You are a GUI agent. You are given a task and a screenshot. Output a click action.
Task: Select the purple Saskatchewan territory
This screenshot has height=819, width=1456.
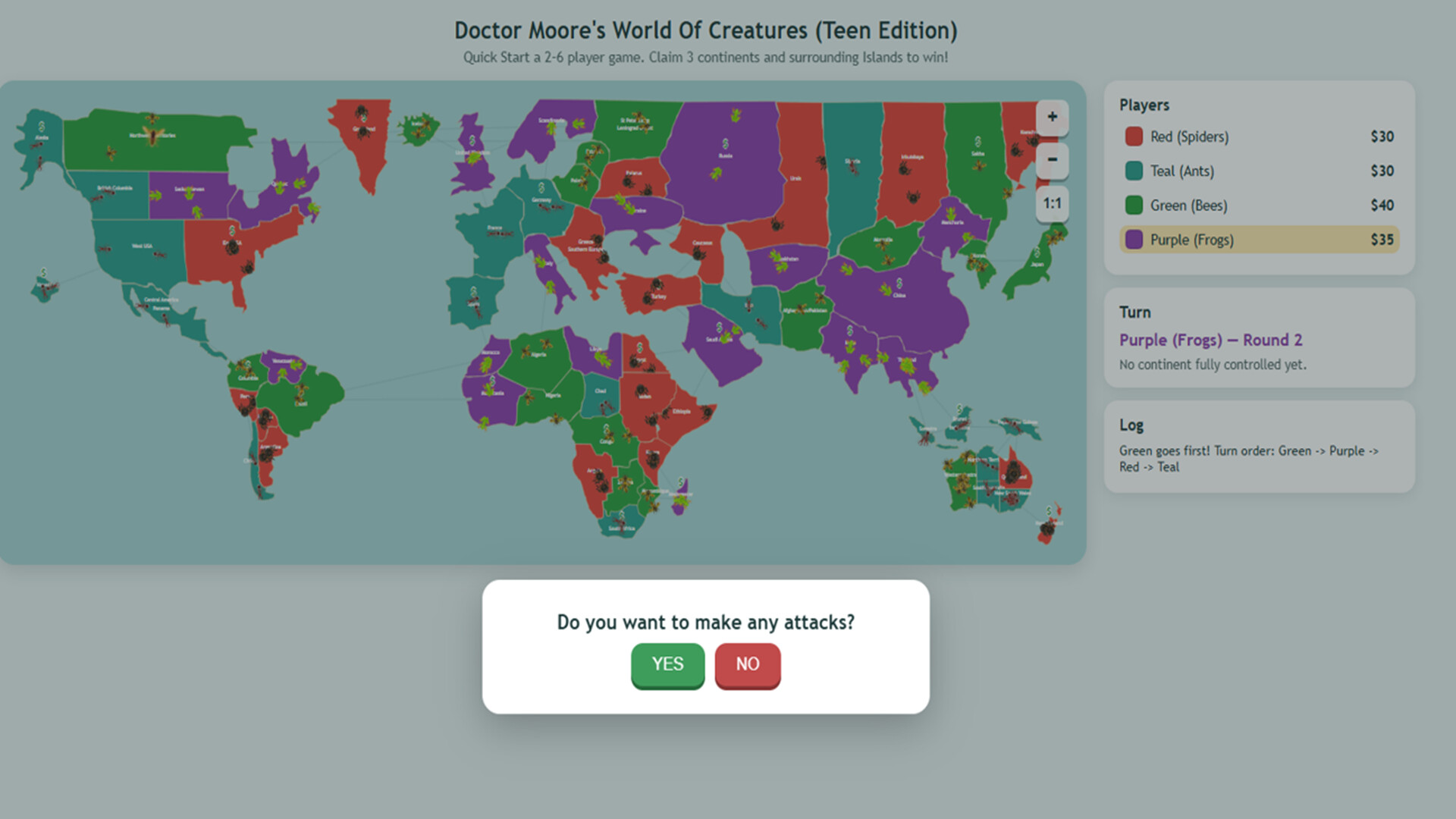[188, 196]
